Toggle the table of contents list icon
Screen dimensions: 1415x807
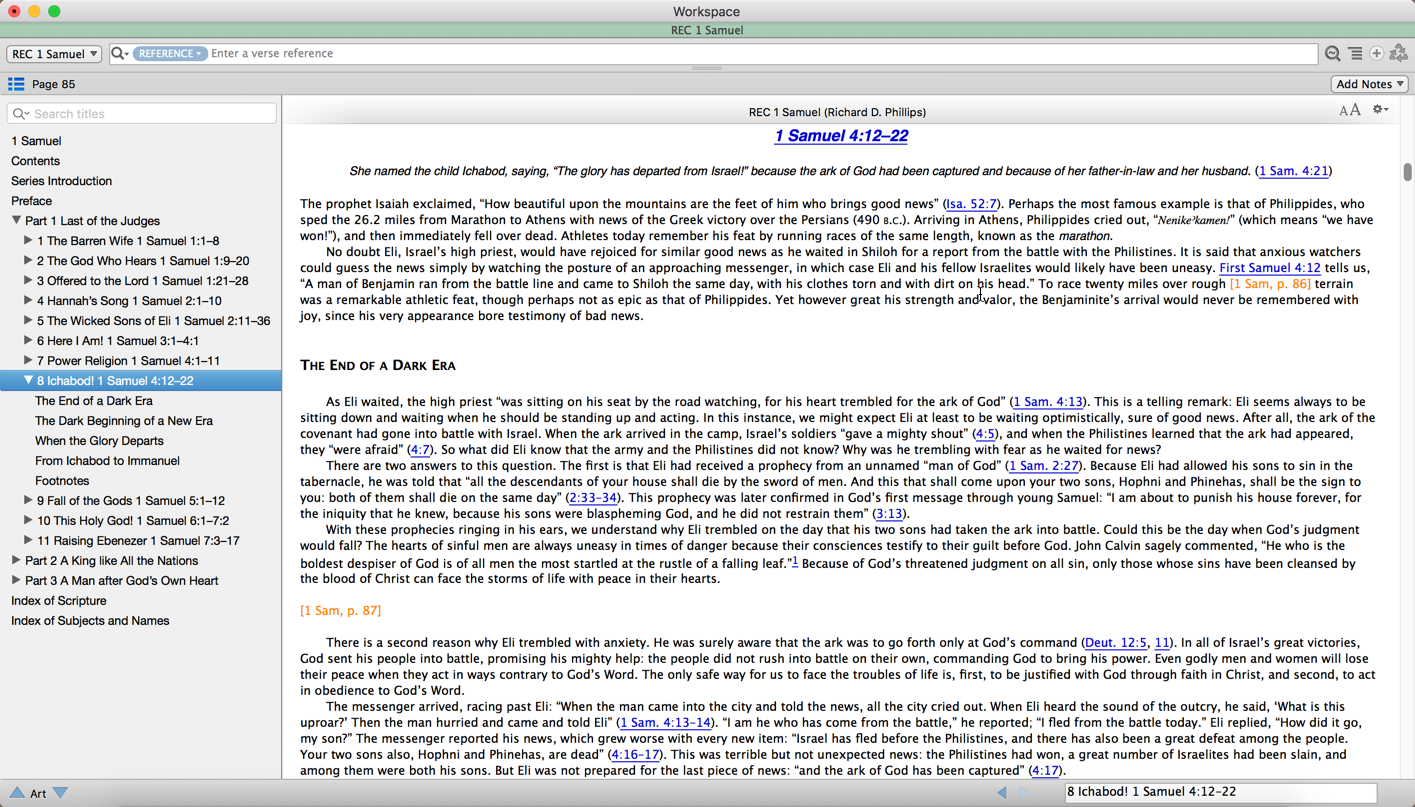(x=16, y=84)
